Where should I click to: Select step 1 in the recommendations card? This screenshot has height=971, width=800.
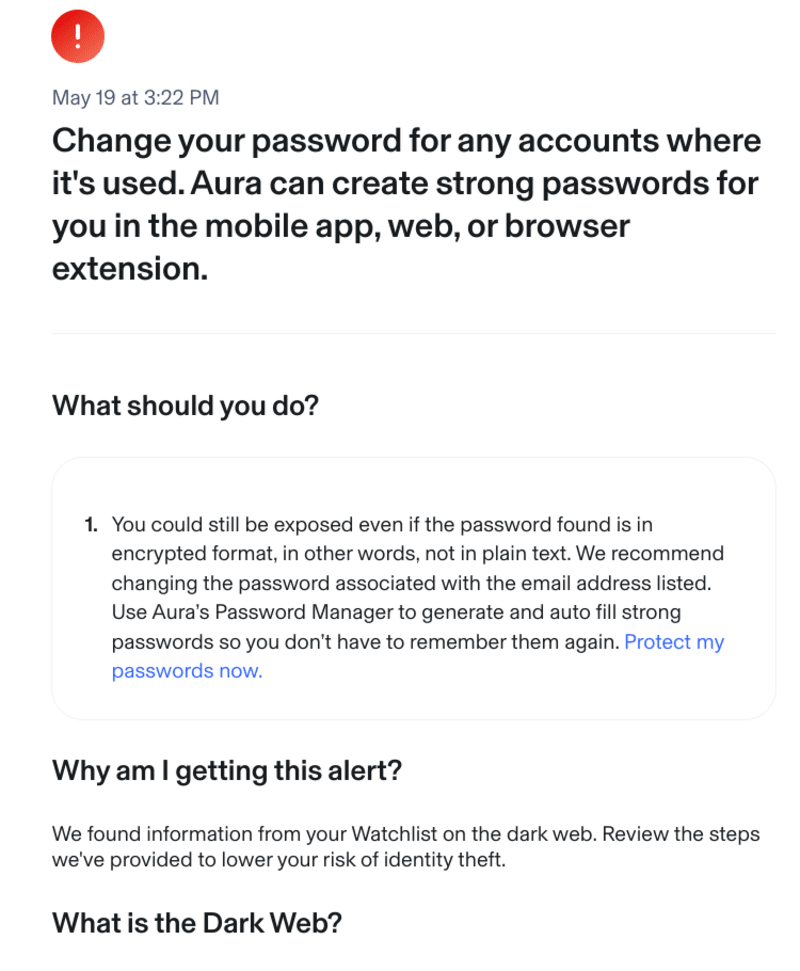[x=90, y=524]
